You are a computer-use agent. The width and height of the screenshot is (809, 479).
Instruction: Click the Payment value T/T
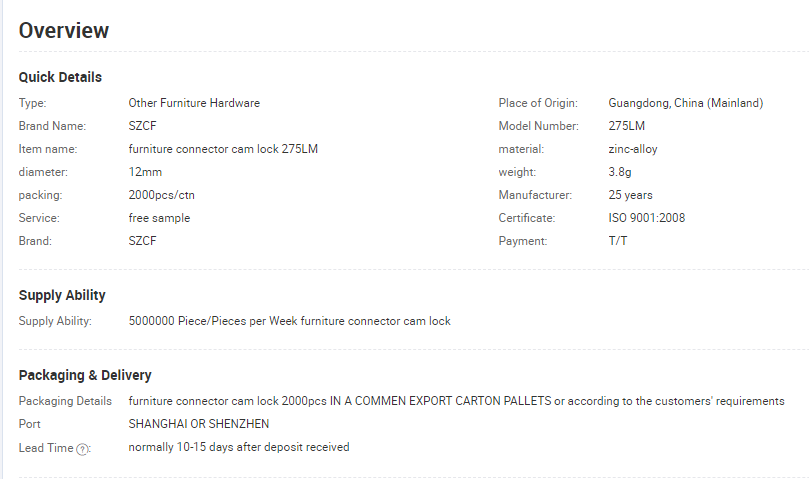[x=618, y=241]
